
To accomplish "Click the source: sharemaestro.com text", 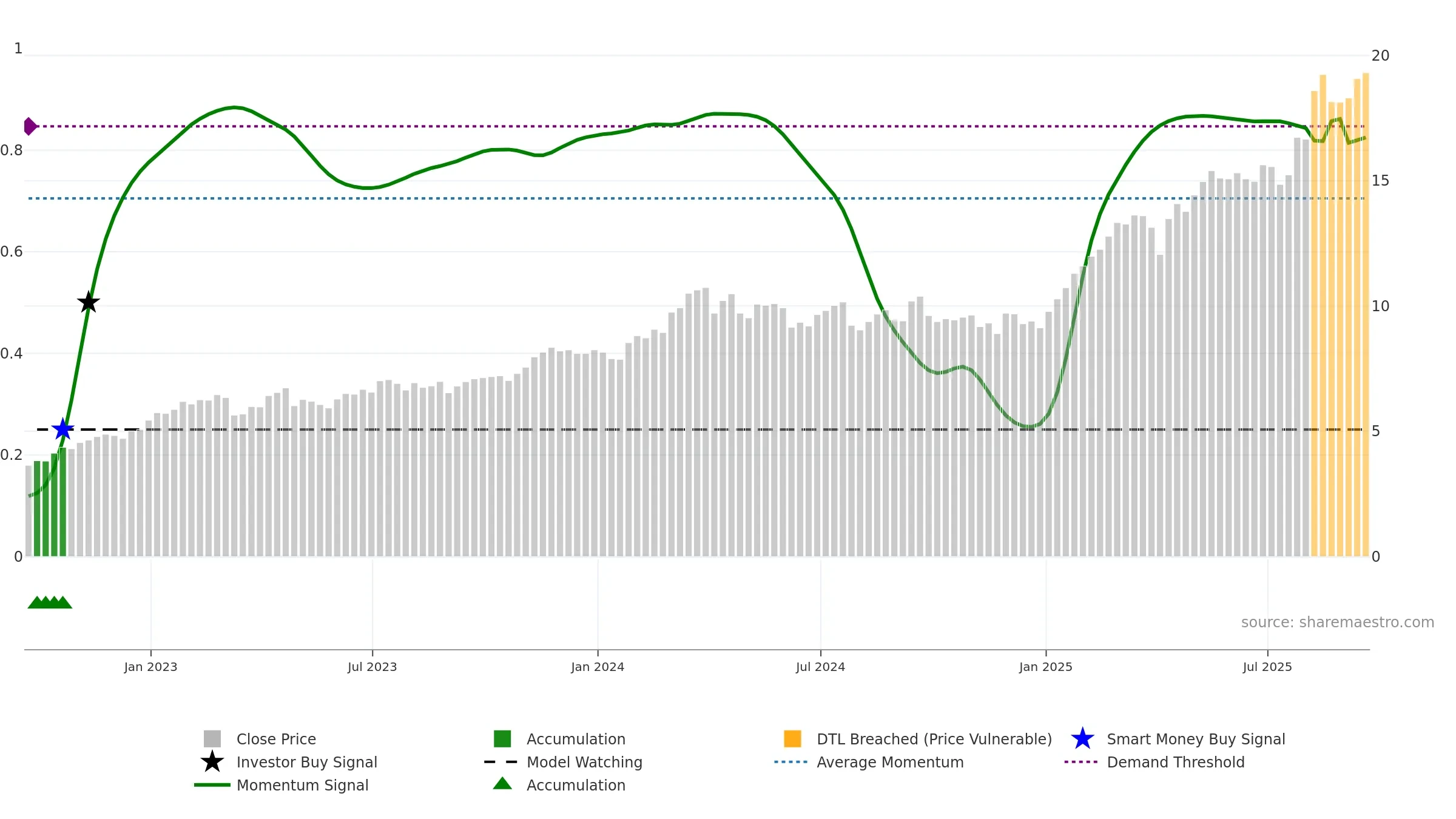I will 1338,622.
